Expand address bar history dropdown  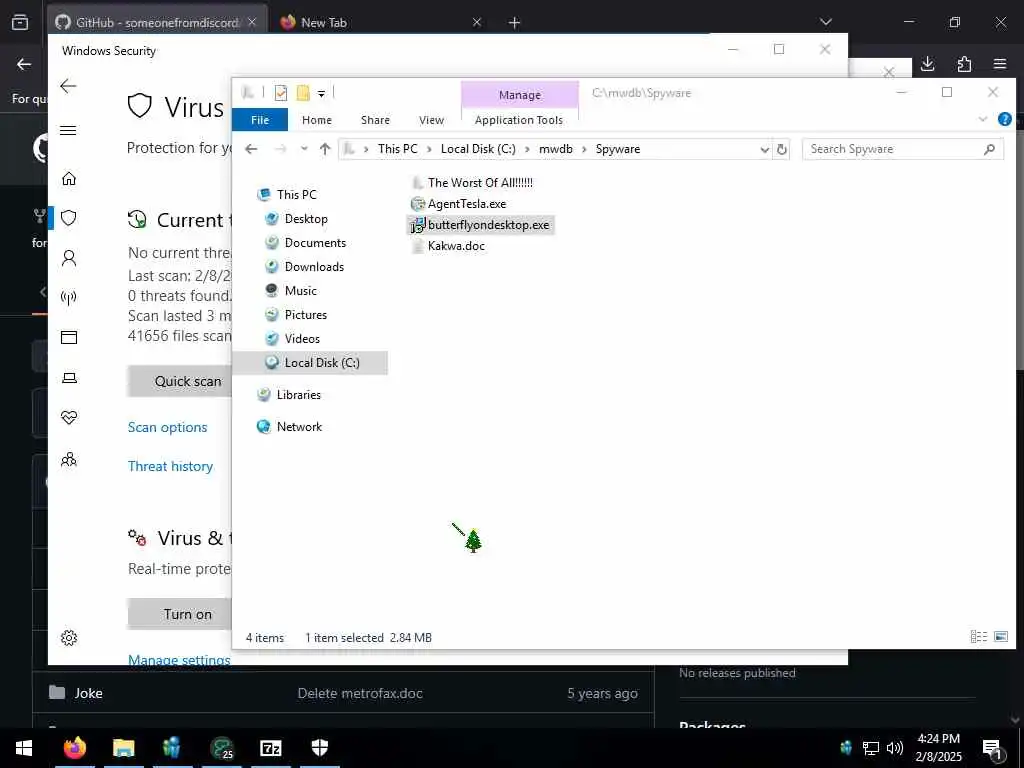coord(765,150)
